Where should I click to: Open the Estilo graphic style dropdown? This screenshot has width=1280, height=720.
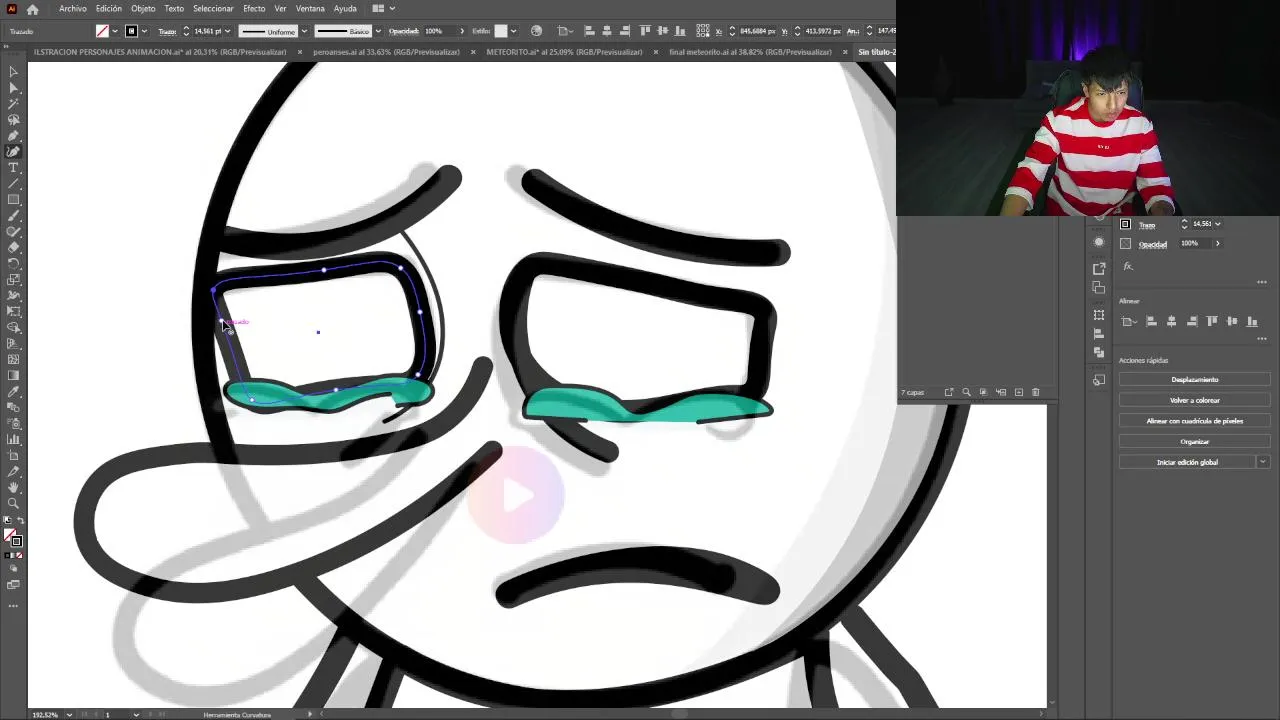515,31
